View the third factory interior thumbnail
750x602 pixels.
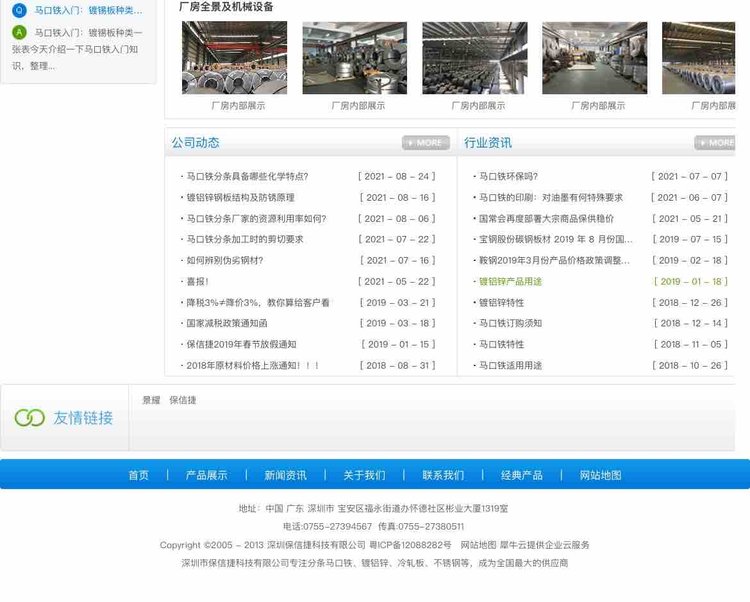(474, 58)
